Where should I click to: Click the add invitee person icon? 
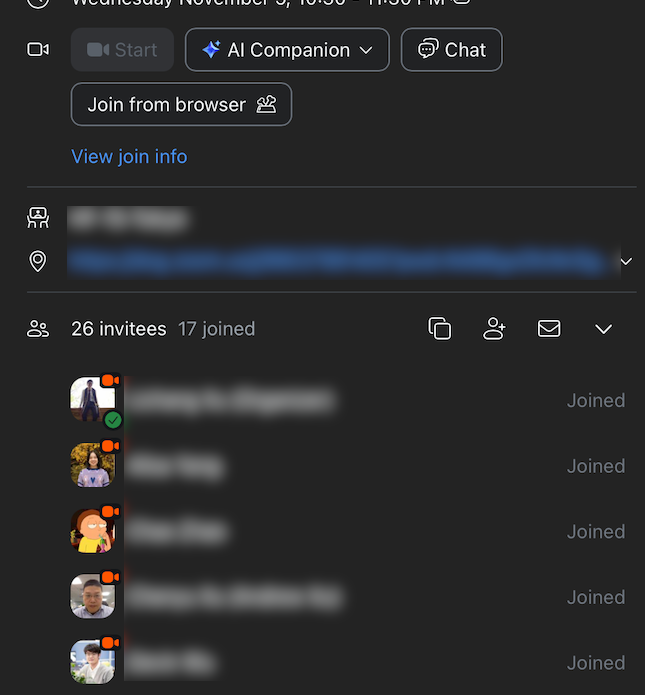[494, 328]
